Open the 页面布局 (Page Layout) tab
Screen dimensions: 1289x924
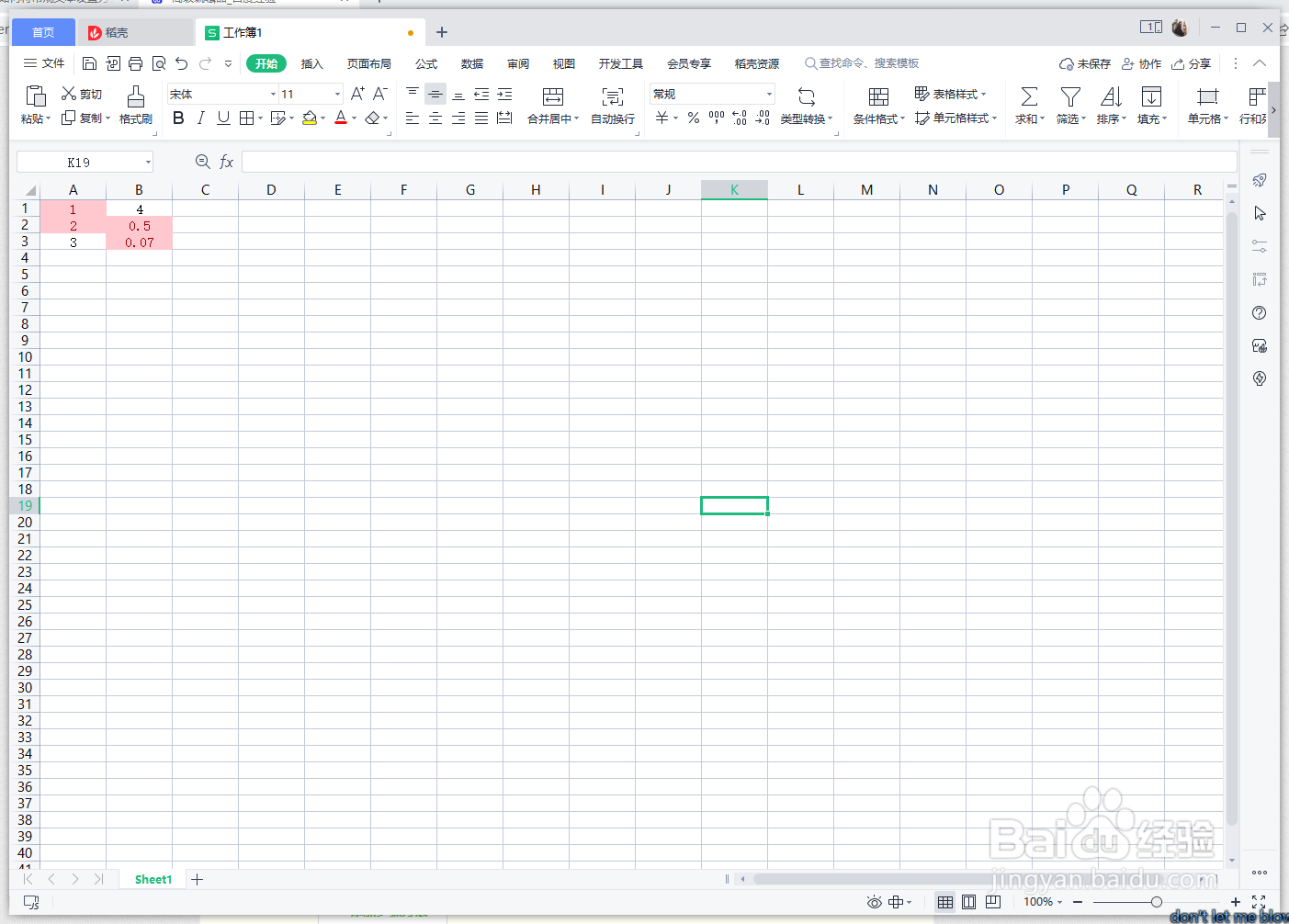369,63
